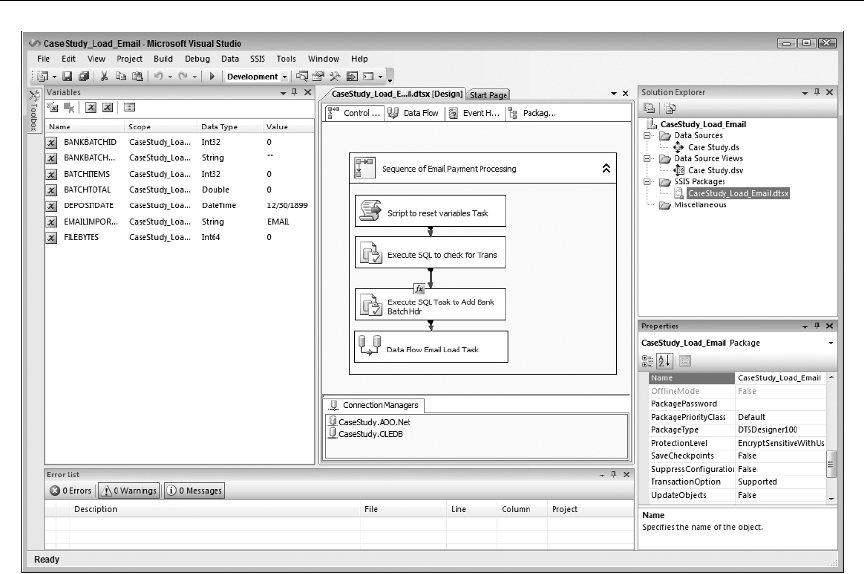Screen dimensions: 864x574
Task: Click the Properties panel vertical scrollbar
Action: 831,438
